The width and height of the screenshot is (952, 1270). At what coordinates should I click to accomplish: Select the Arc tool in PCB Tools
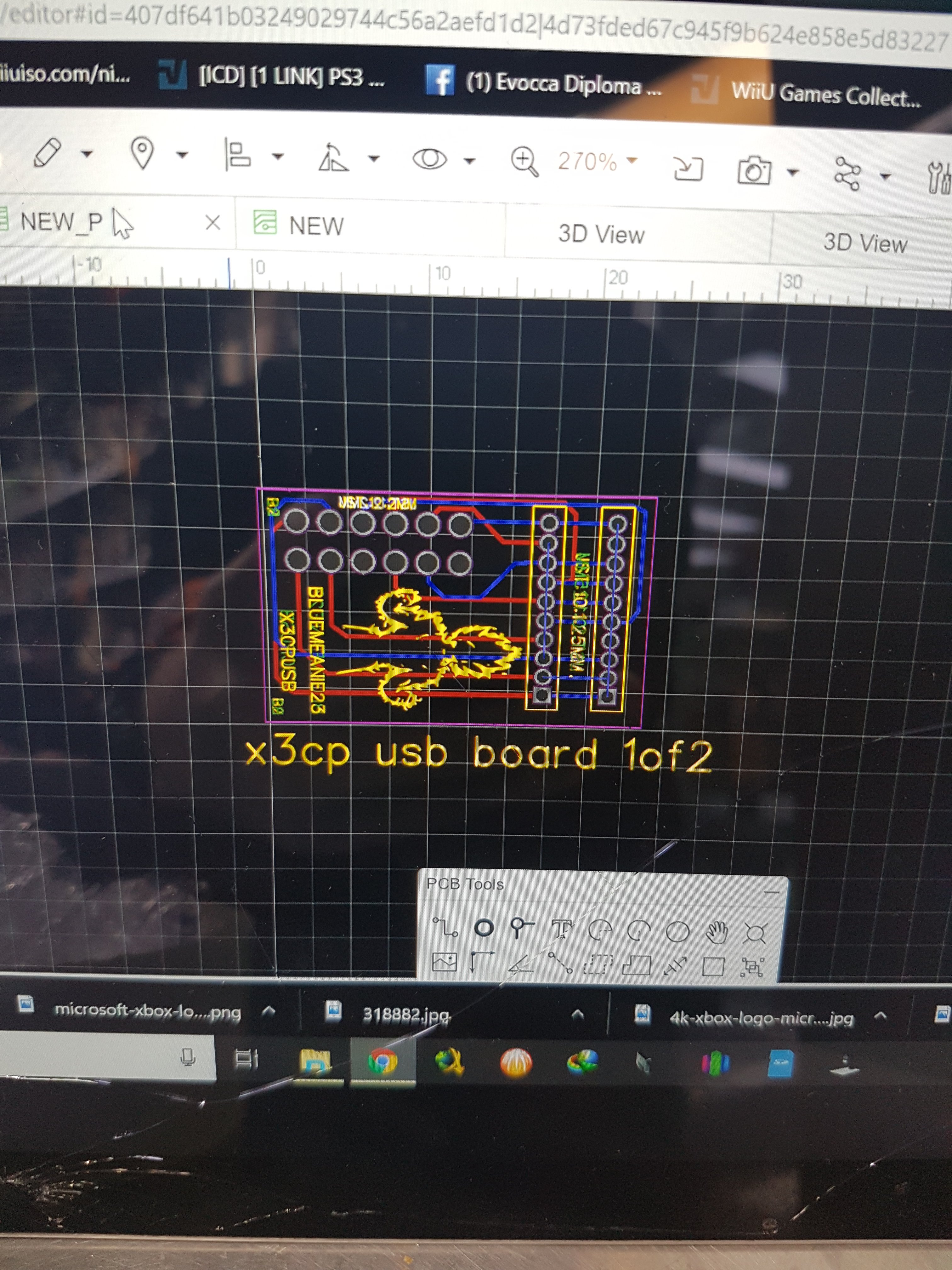pyautogui.click(x=600, y=930)
